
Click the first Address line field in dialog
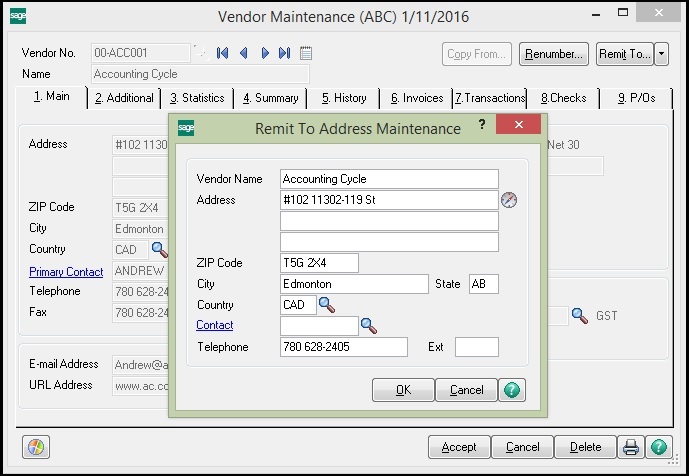tap(389, 200)
